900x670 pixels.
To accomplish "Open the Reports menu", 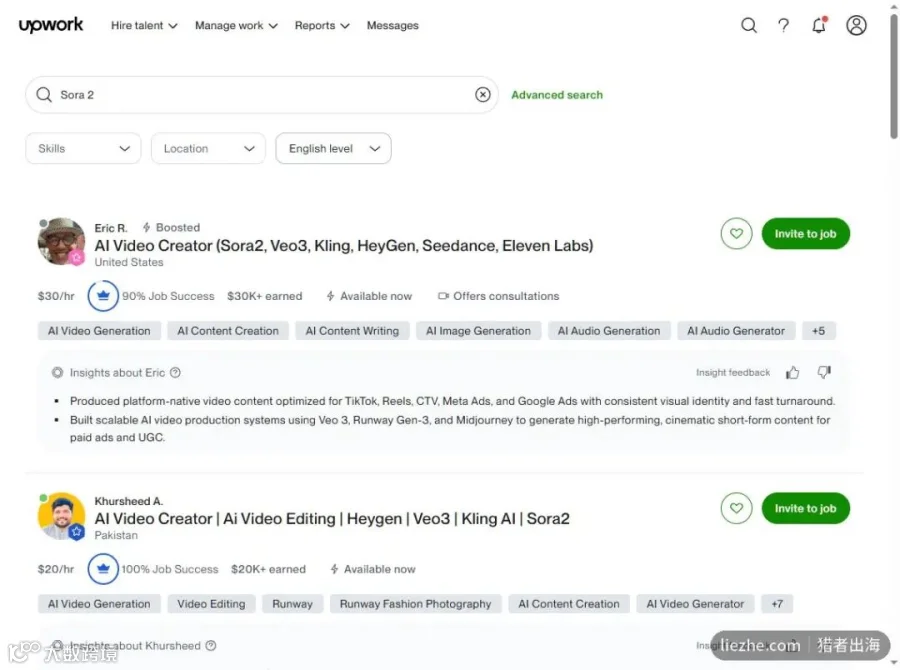I will click(322, 25).
